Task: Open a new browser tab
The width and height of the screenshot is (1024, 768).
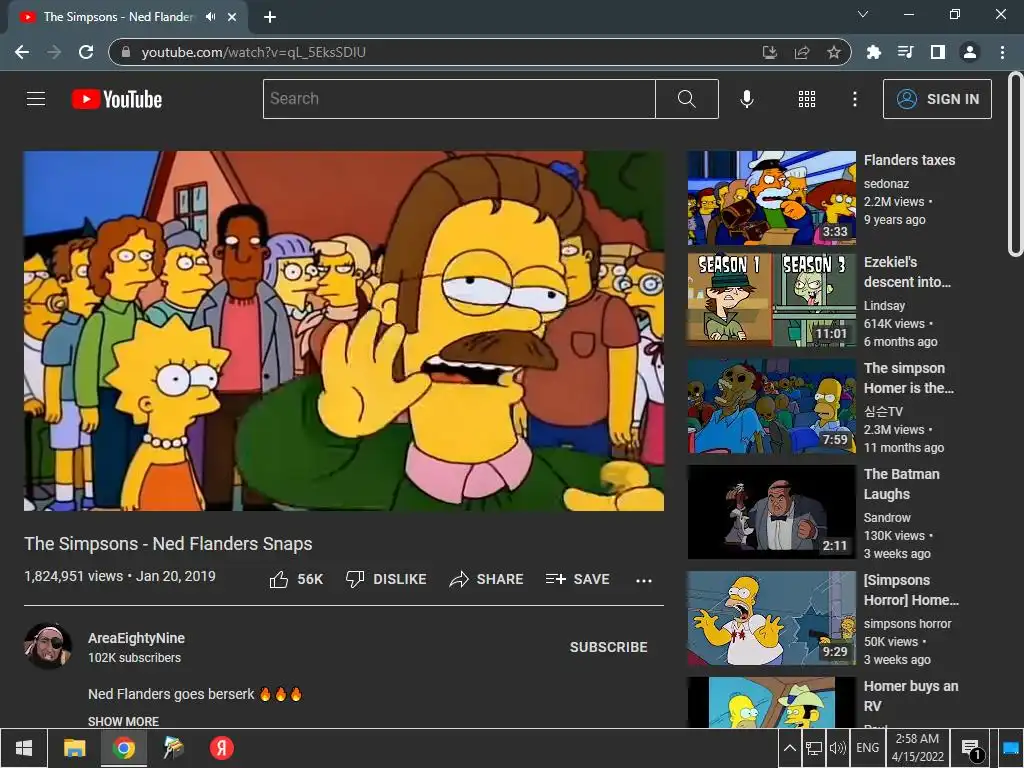Action: pos(270,17)
